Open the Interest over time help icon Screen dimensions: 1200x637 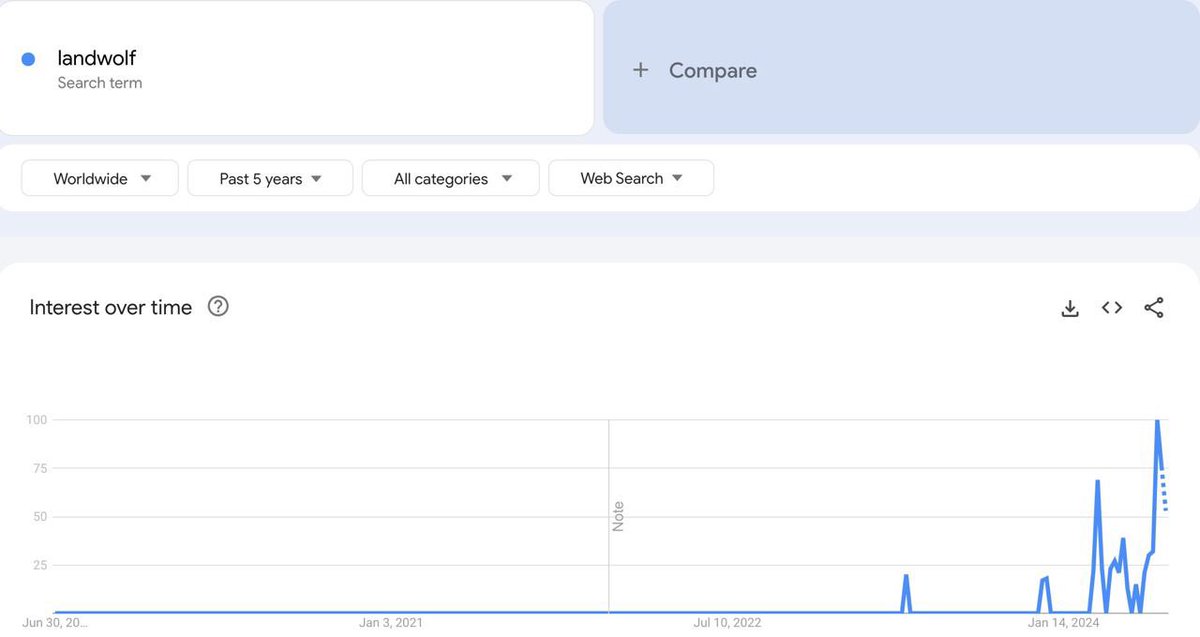click(x=218, y=307)
